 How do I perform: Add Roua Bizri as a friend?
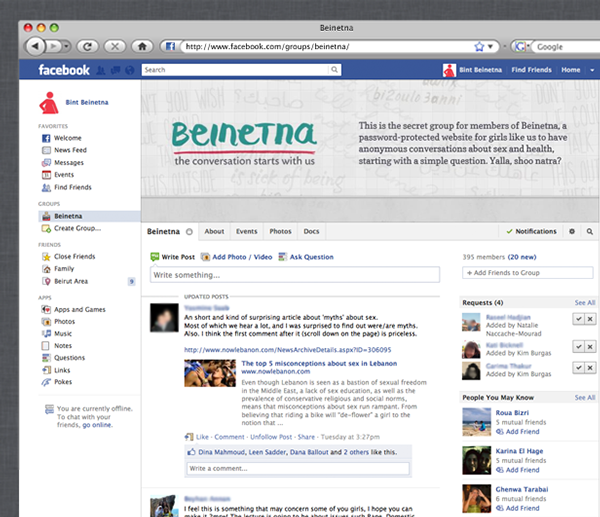518,432
